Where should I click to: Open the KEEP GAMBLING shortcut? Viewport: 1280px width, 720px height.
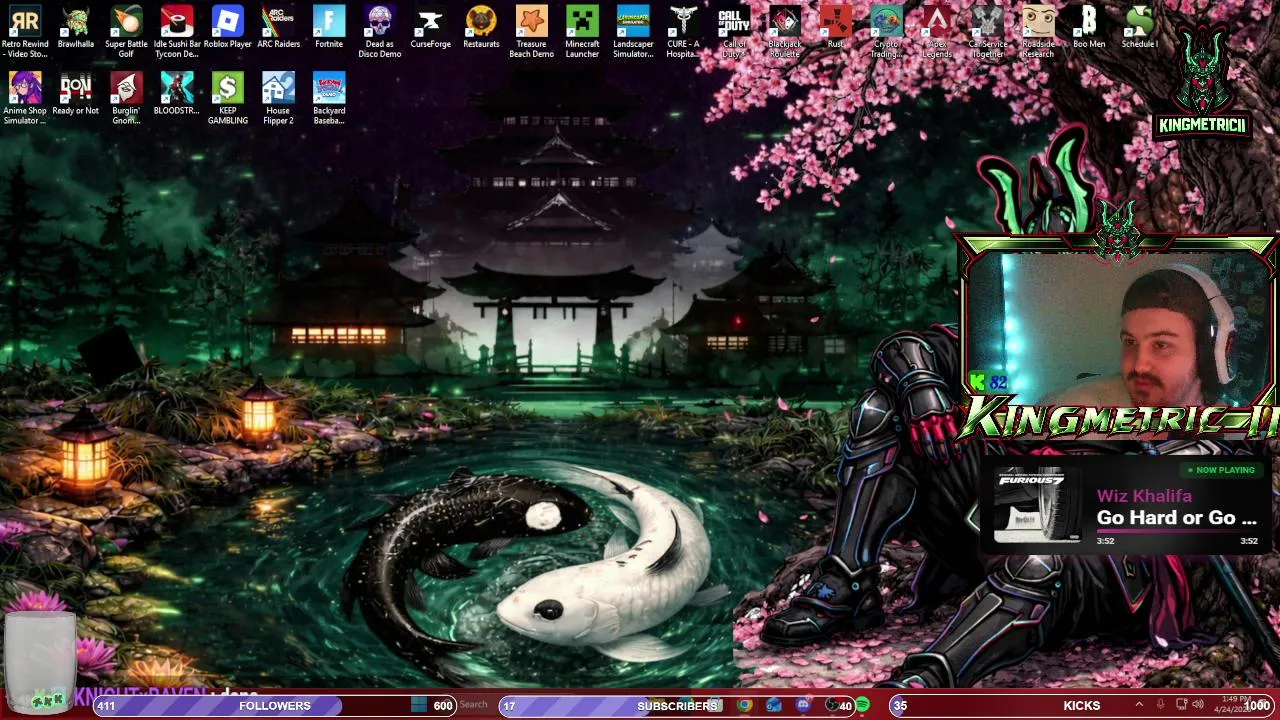tap(228, 99)
